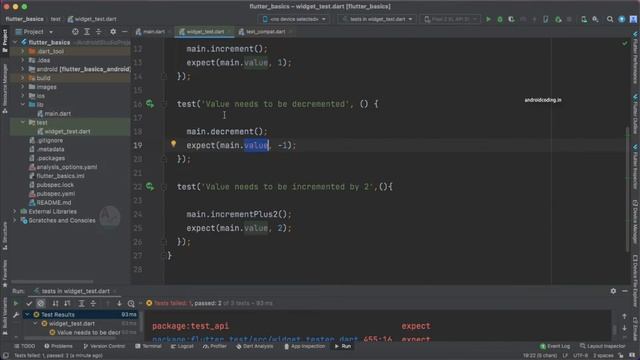
Task: Select pubspec.yaml in the project tree
Action: 56,194
